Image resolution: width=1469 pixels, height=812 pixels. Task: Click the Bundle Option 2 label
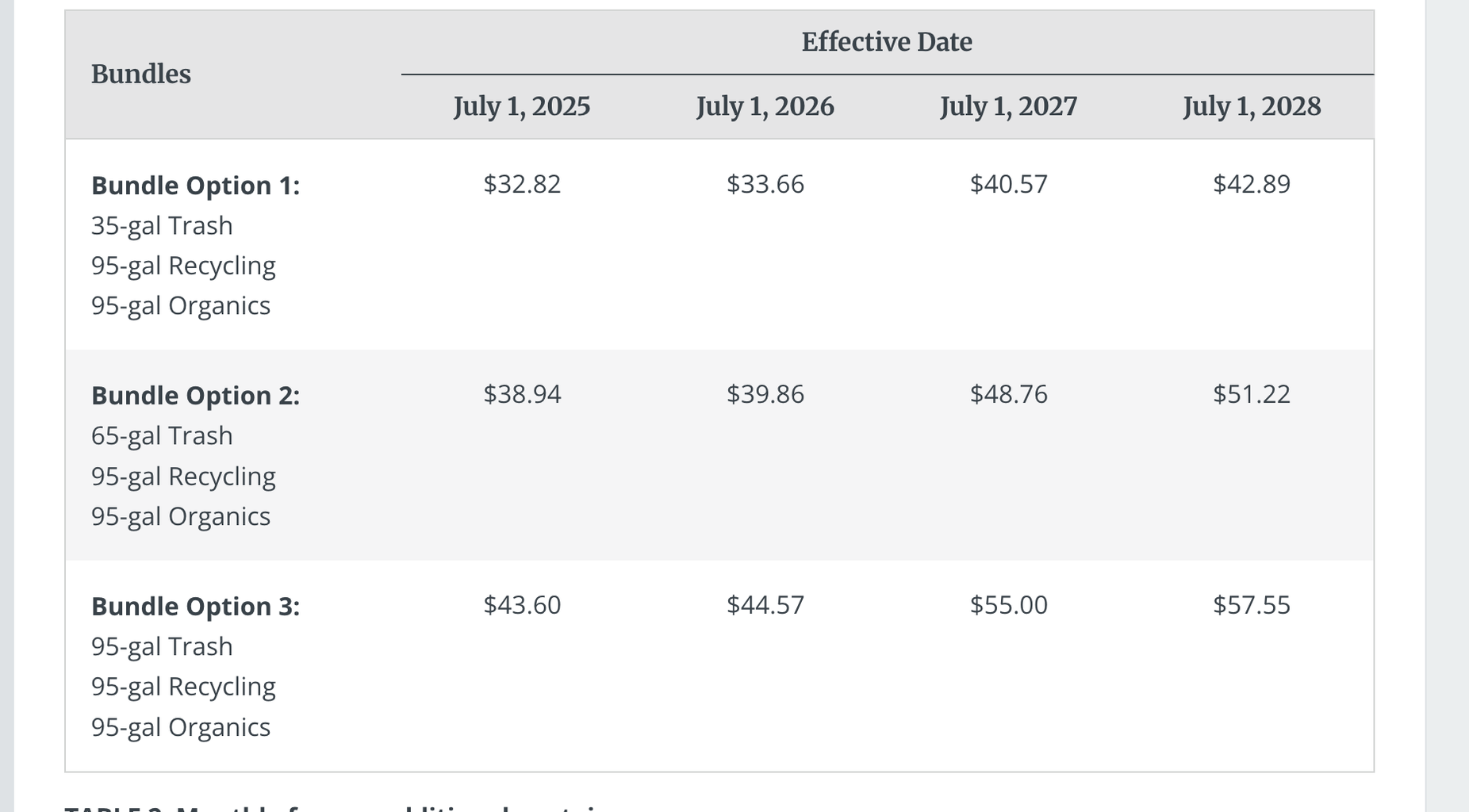[195, 396]
